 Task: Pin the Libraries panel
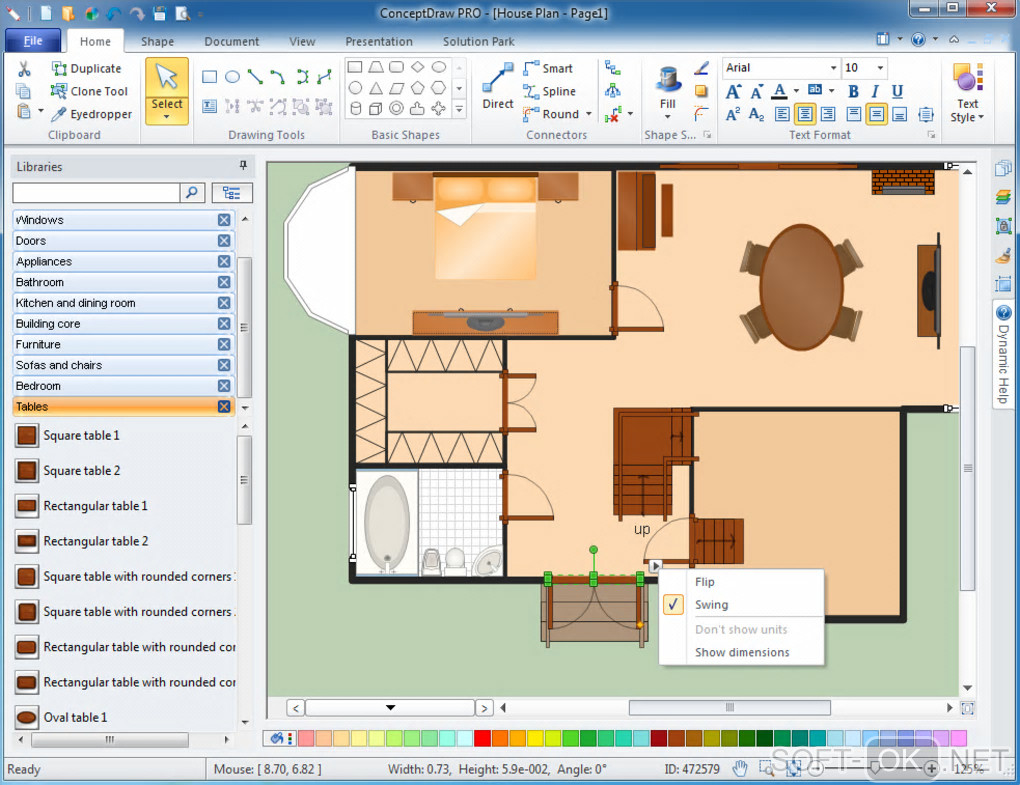pos(243,165)
